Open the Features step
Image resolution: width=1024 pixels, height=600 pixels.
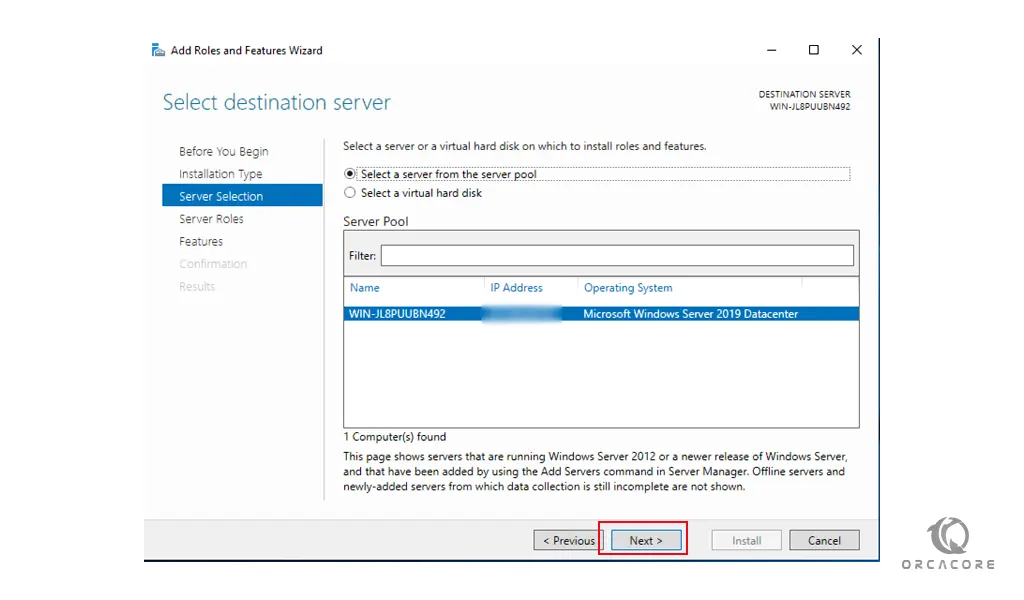pos(200,242)
